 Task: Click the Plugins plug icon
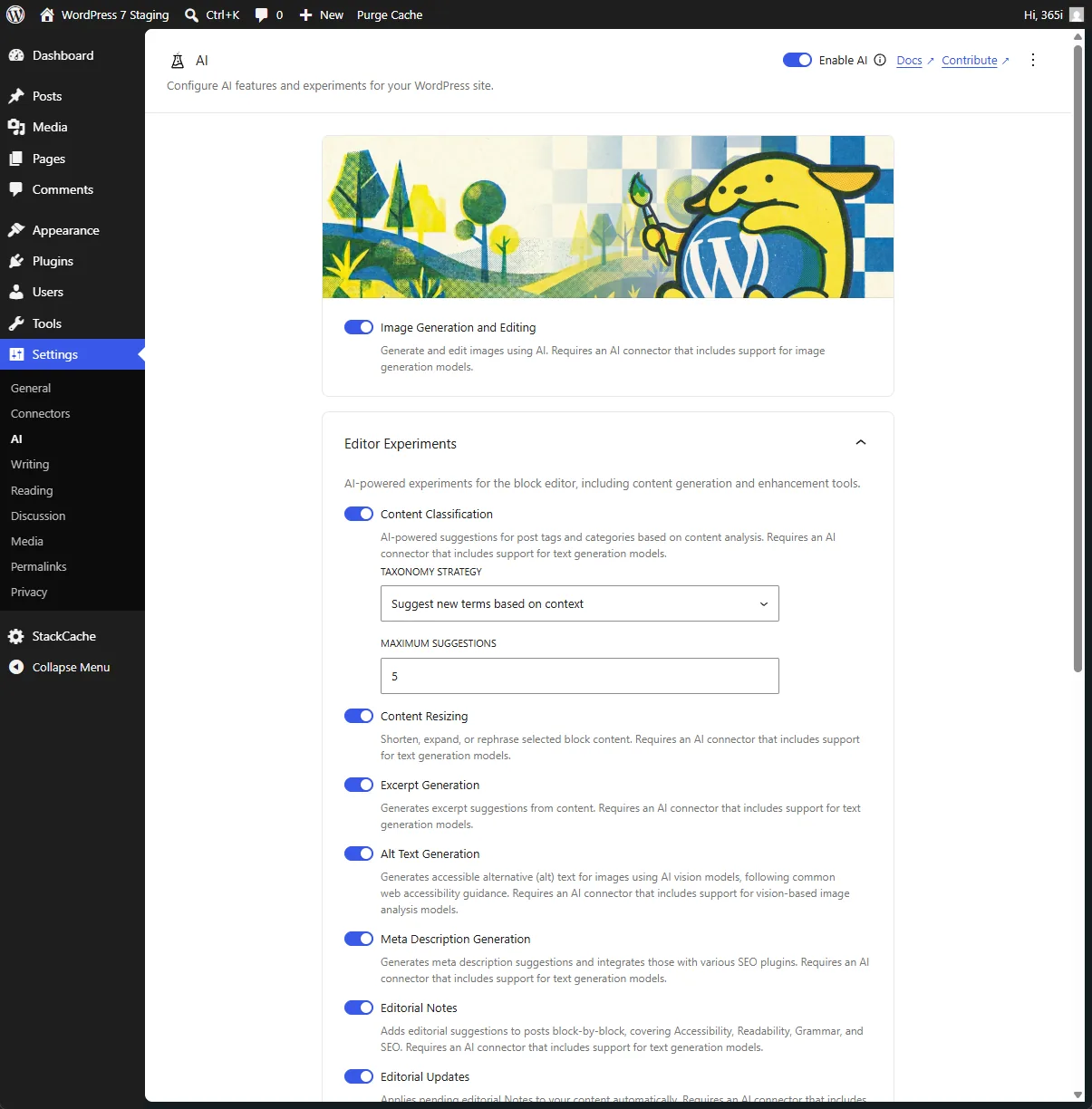[x=16, y=261]
